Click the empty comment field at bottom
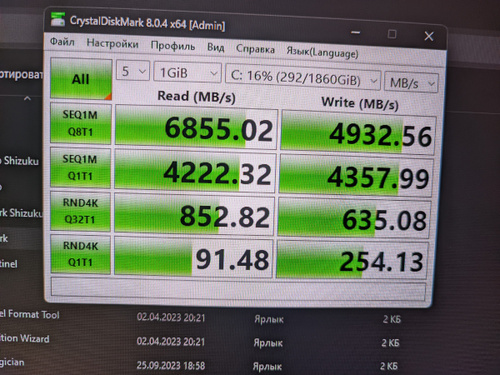 click(238, 289)
